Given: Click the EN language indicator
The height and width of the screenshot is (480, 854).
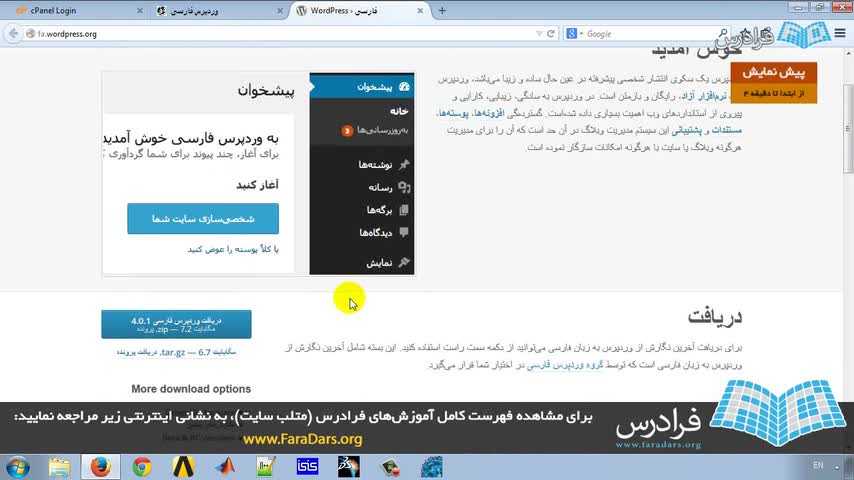Looking at the screenshot, I should [x=818, y=465].
